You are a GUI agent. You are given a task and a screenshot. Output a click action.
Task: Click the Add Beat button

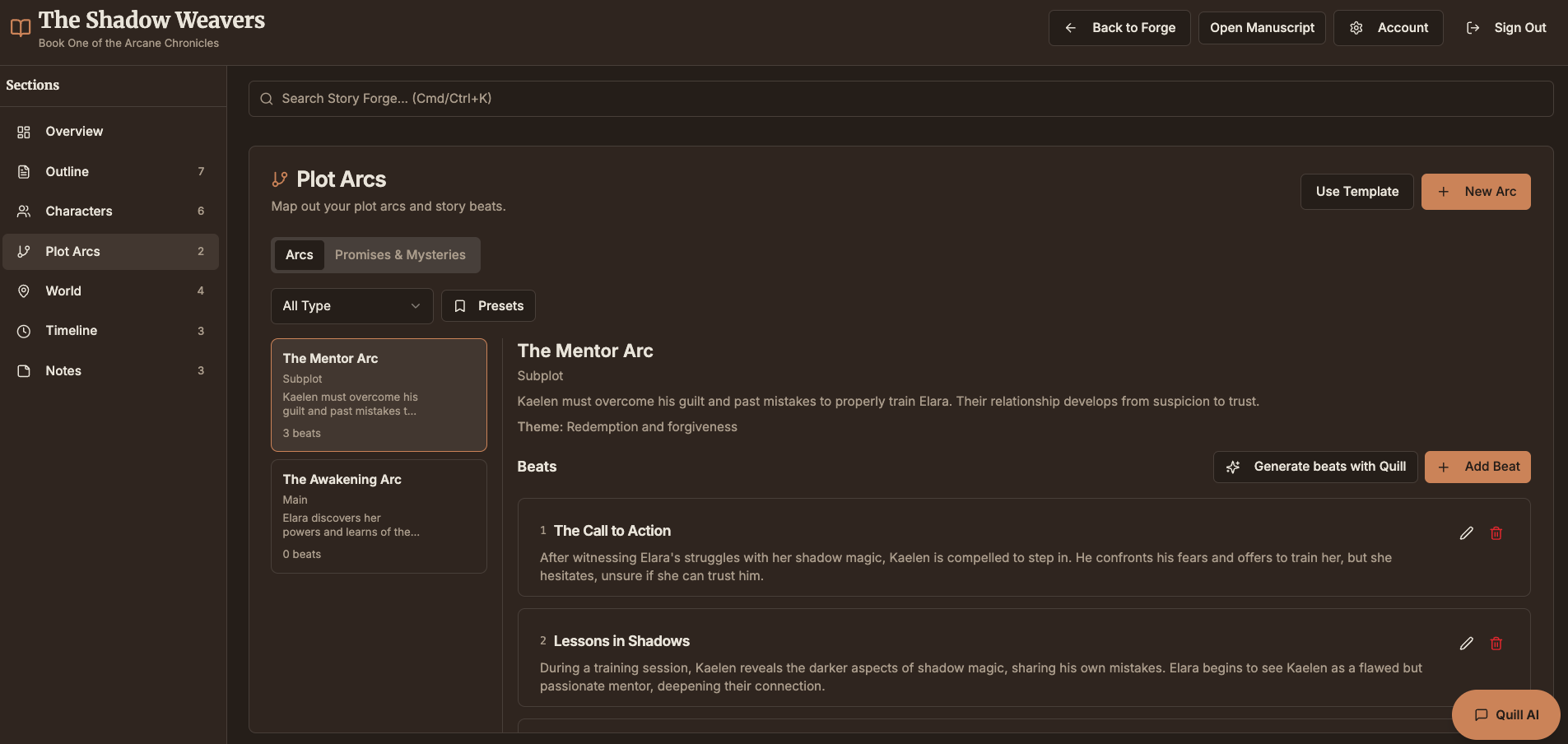pos(1477,467)
